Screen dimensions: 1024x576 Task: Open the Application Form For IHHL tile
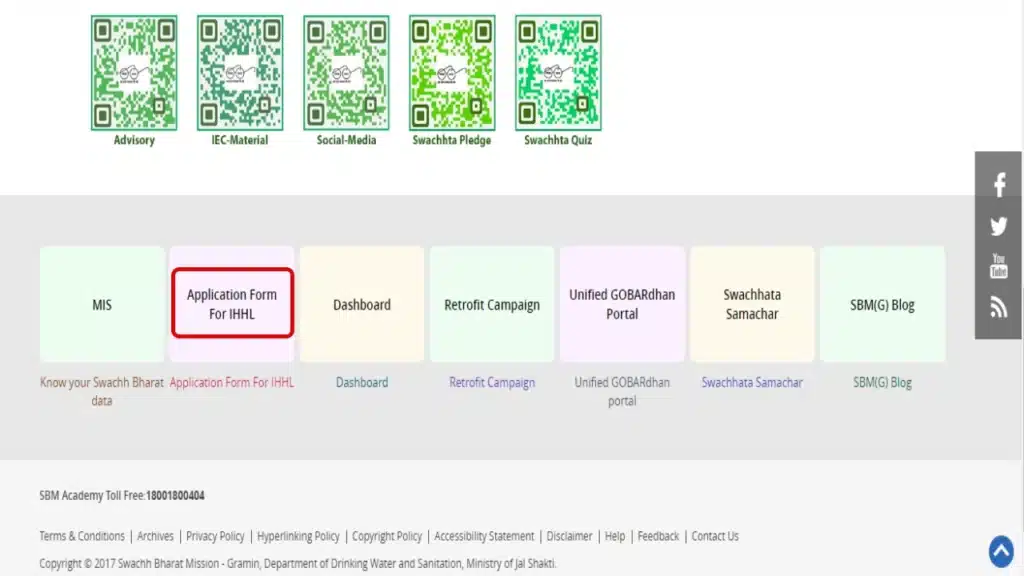[x=232, y=304]
